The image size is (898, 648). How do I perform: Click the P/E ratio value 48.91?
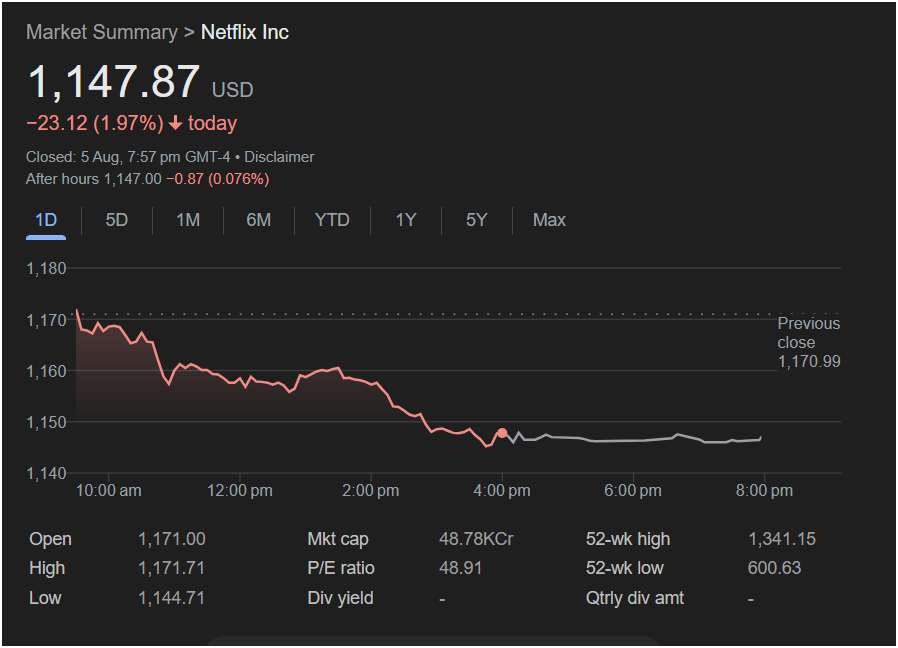point(460,568)
